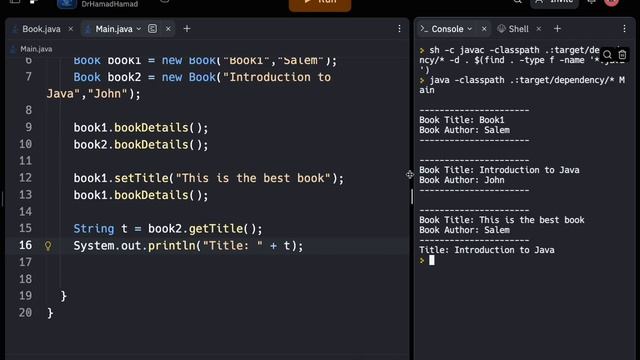Click the code-format icon on Main.java tab
The width and height of the screenshot is (640, 360).
coord(152,29)
